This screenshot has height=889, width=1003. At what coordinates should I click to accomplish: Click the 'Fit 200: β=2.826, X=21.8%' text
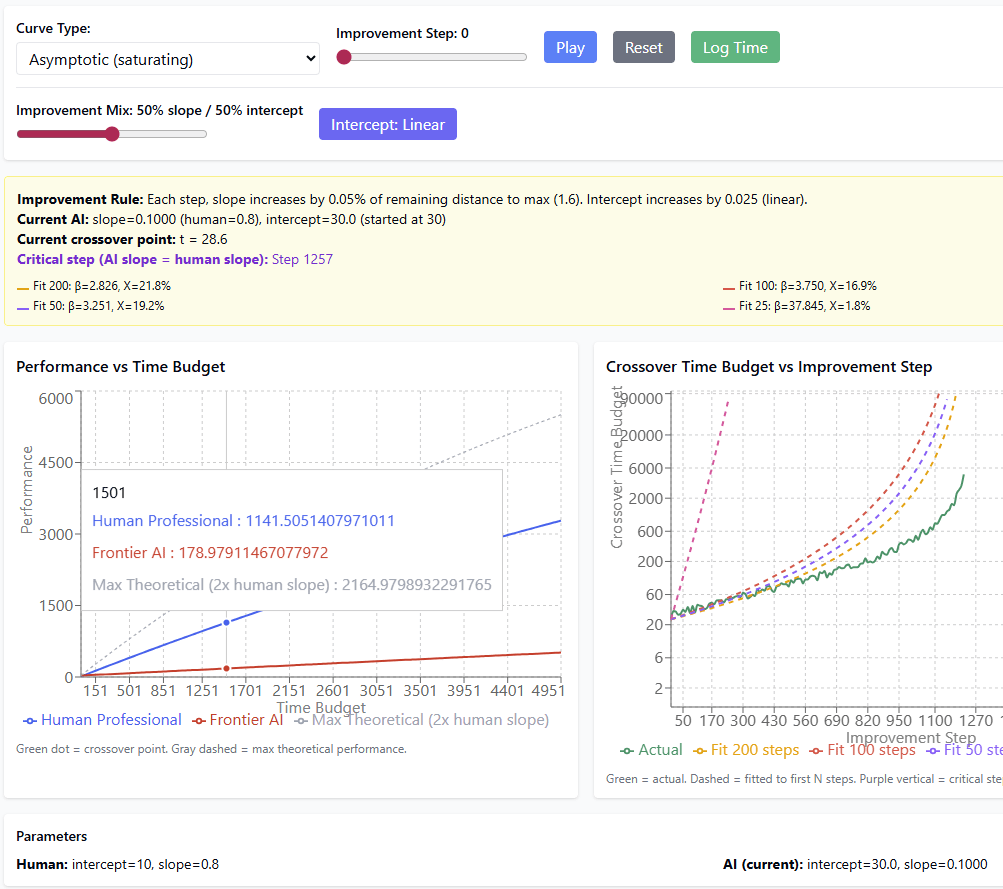[x=102, y=286]
